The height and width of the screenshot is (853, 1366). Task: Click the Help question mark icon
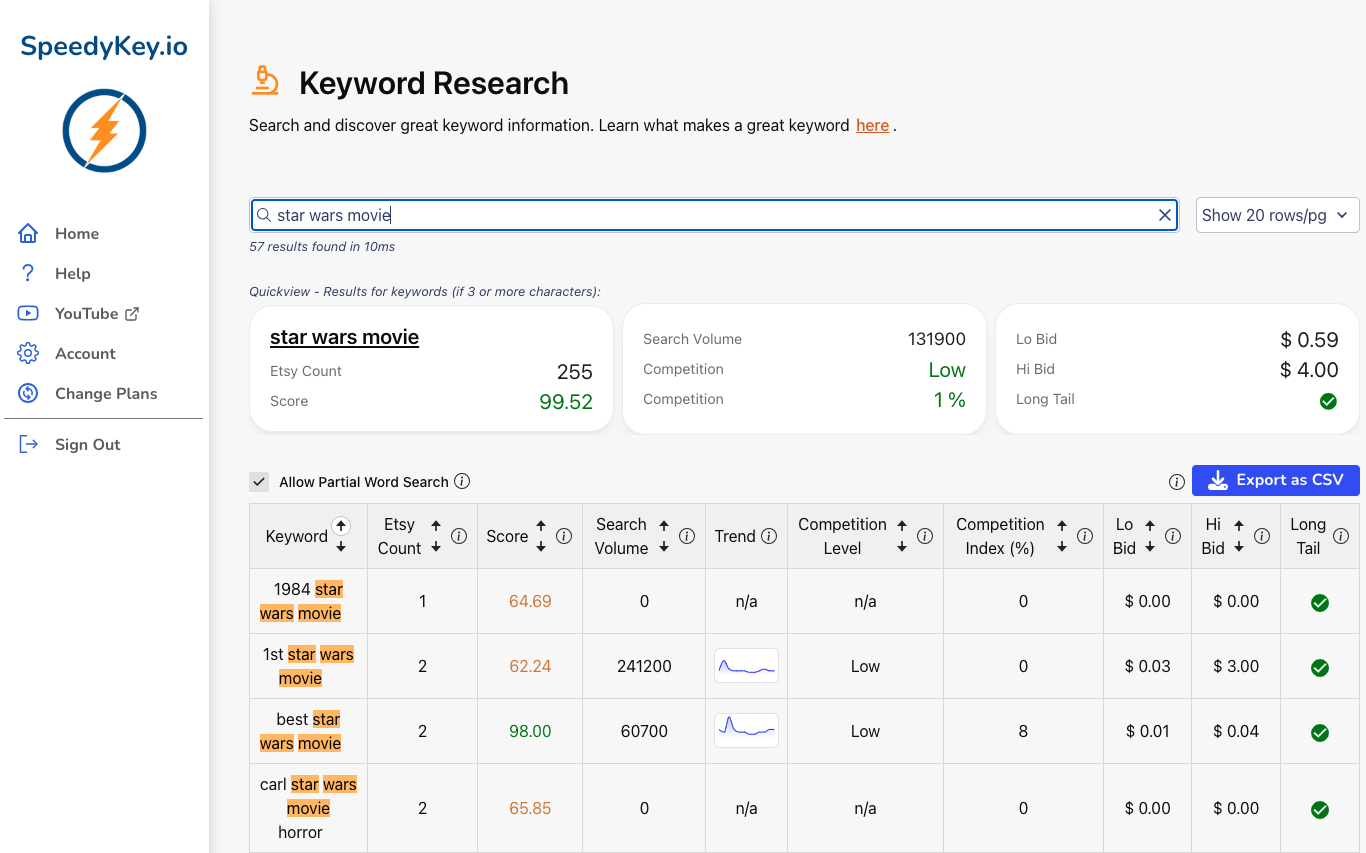[x=28, y=273]
